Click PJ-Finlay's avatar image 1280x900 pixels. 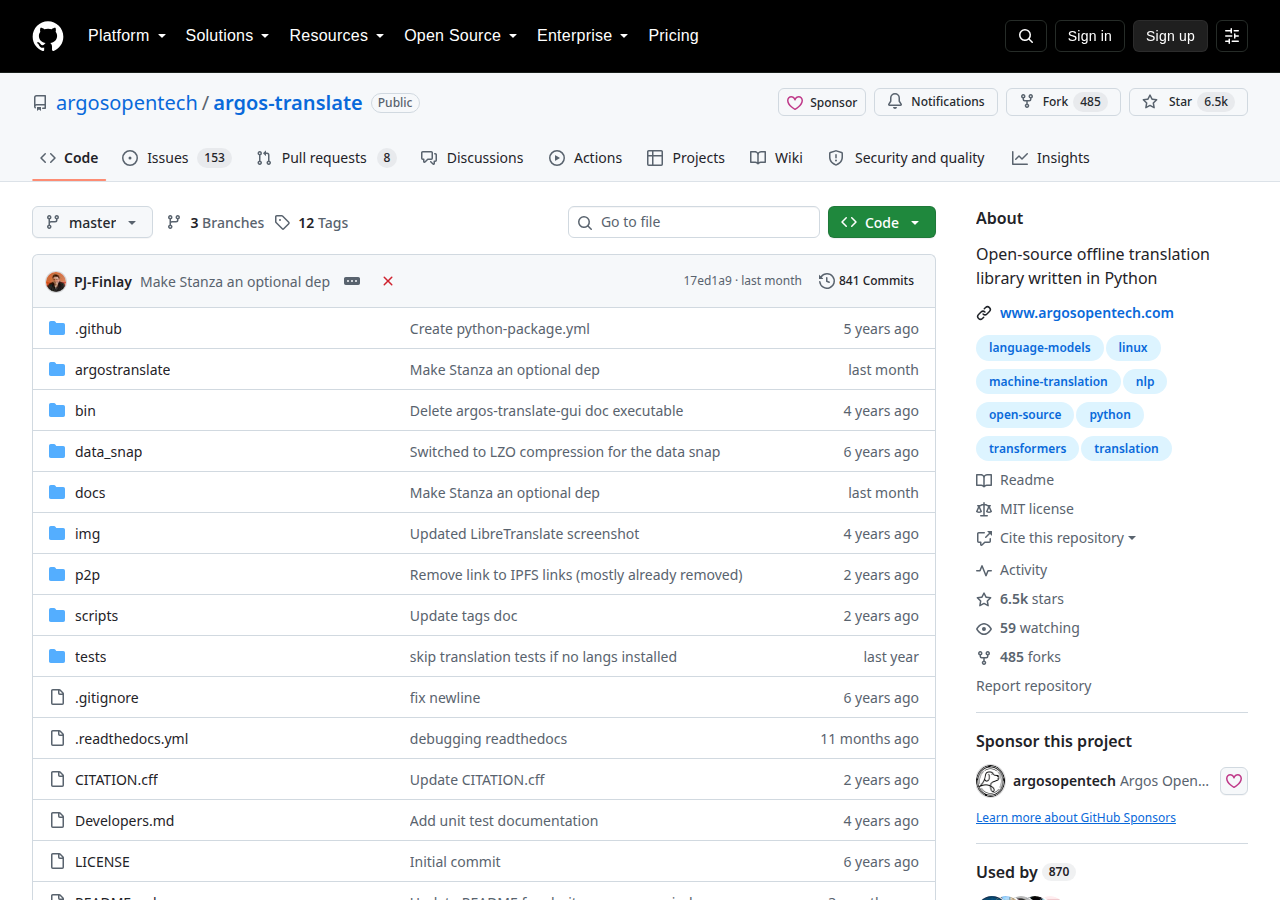pyautogui.click(x=56, y=281)
